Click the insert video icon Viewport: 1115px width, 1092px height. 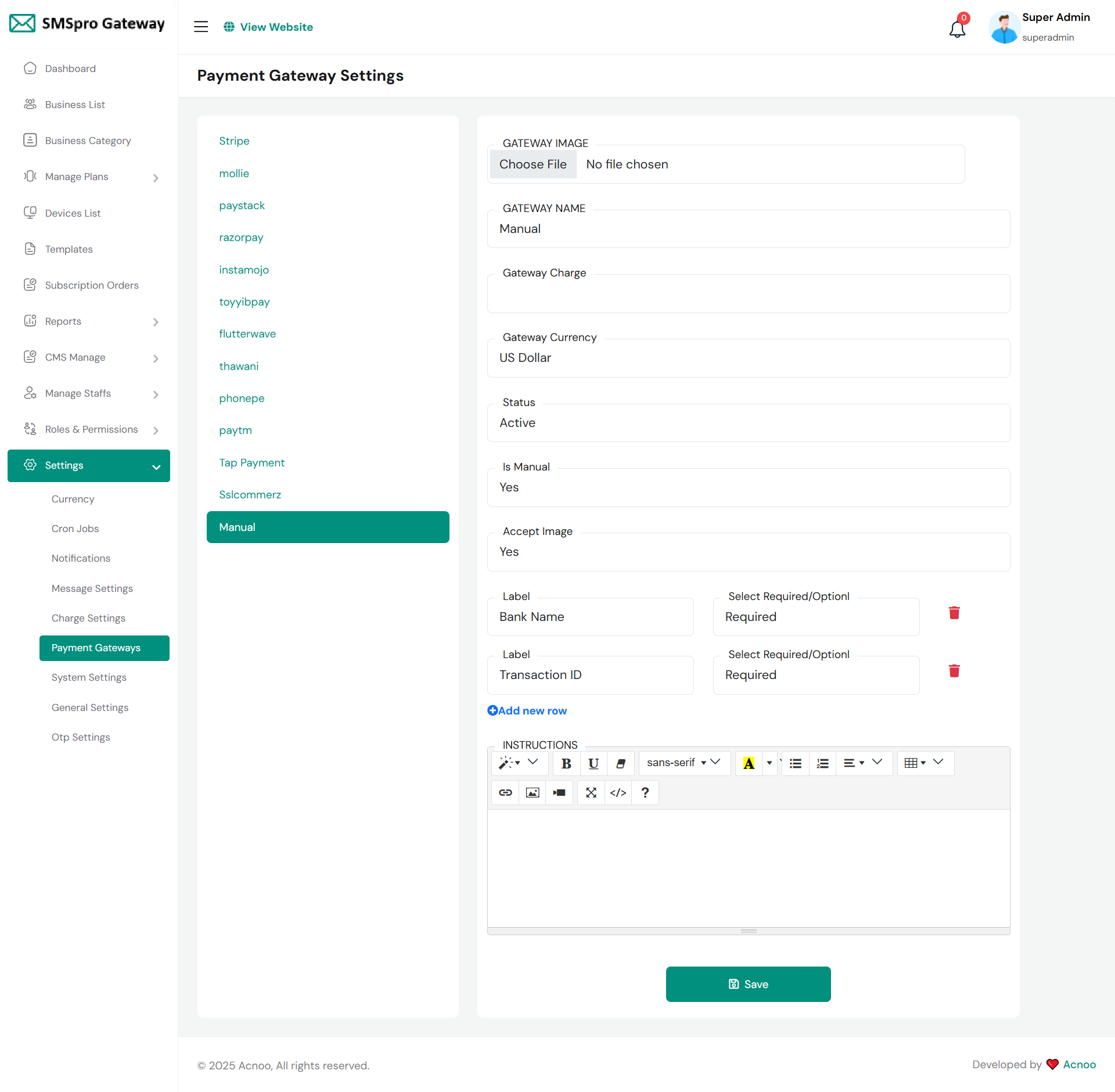click(x=559, y=793)
